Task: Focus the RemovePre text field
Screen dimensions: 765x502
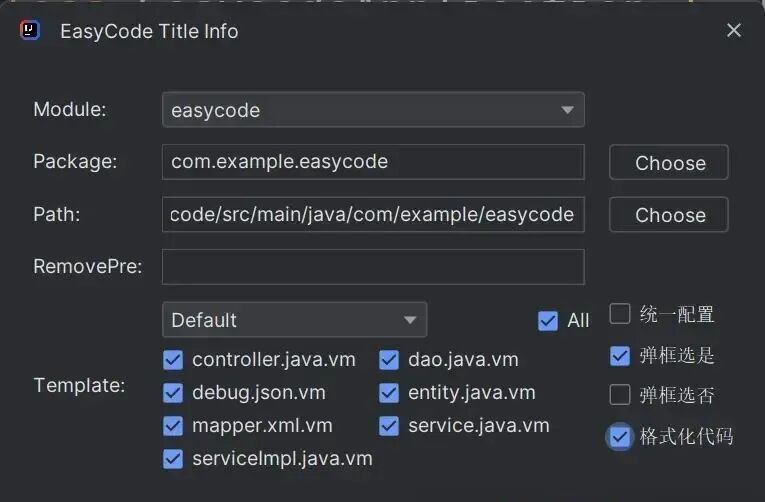Action: (372, 267)
